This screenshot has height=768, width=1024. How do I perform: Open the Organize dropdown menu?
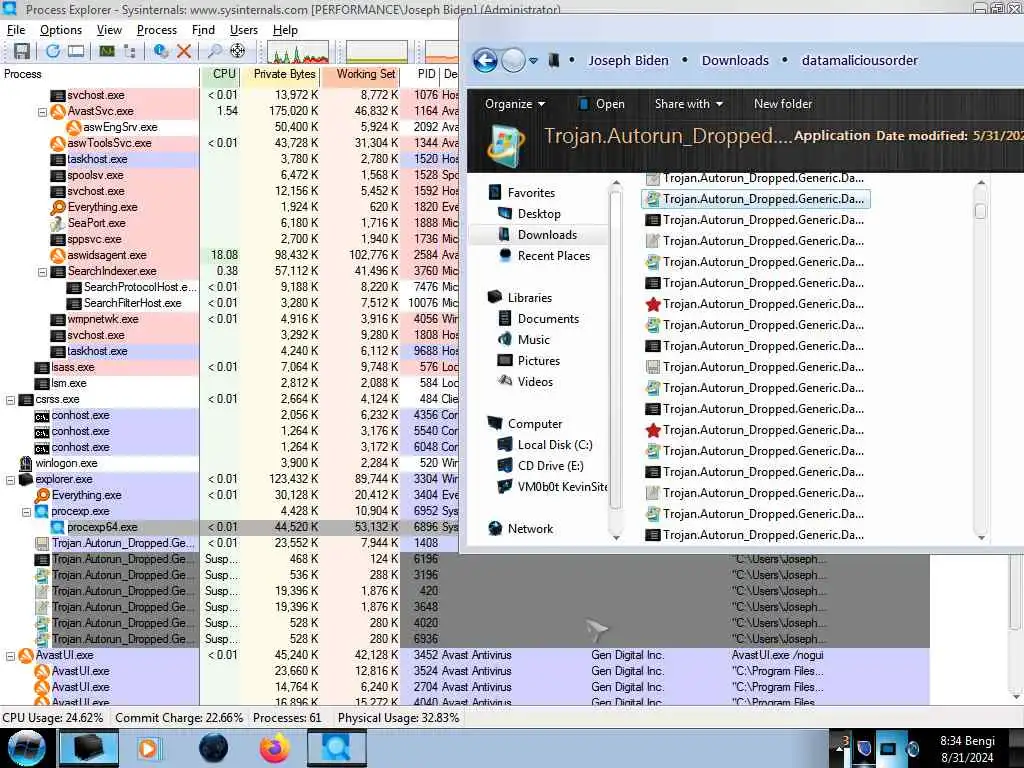[x=515, y=104]
